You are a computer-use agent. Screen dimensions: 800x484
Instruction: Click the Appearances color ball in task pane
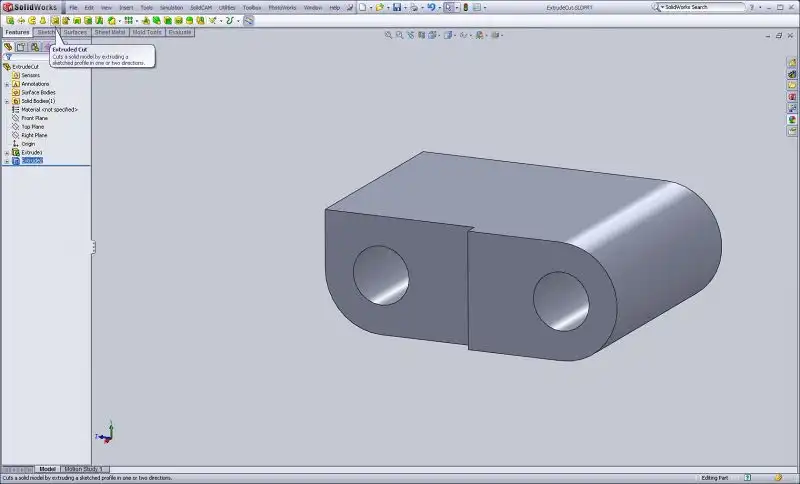(x=792, y=119)
